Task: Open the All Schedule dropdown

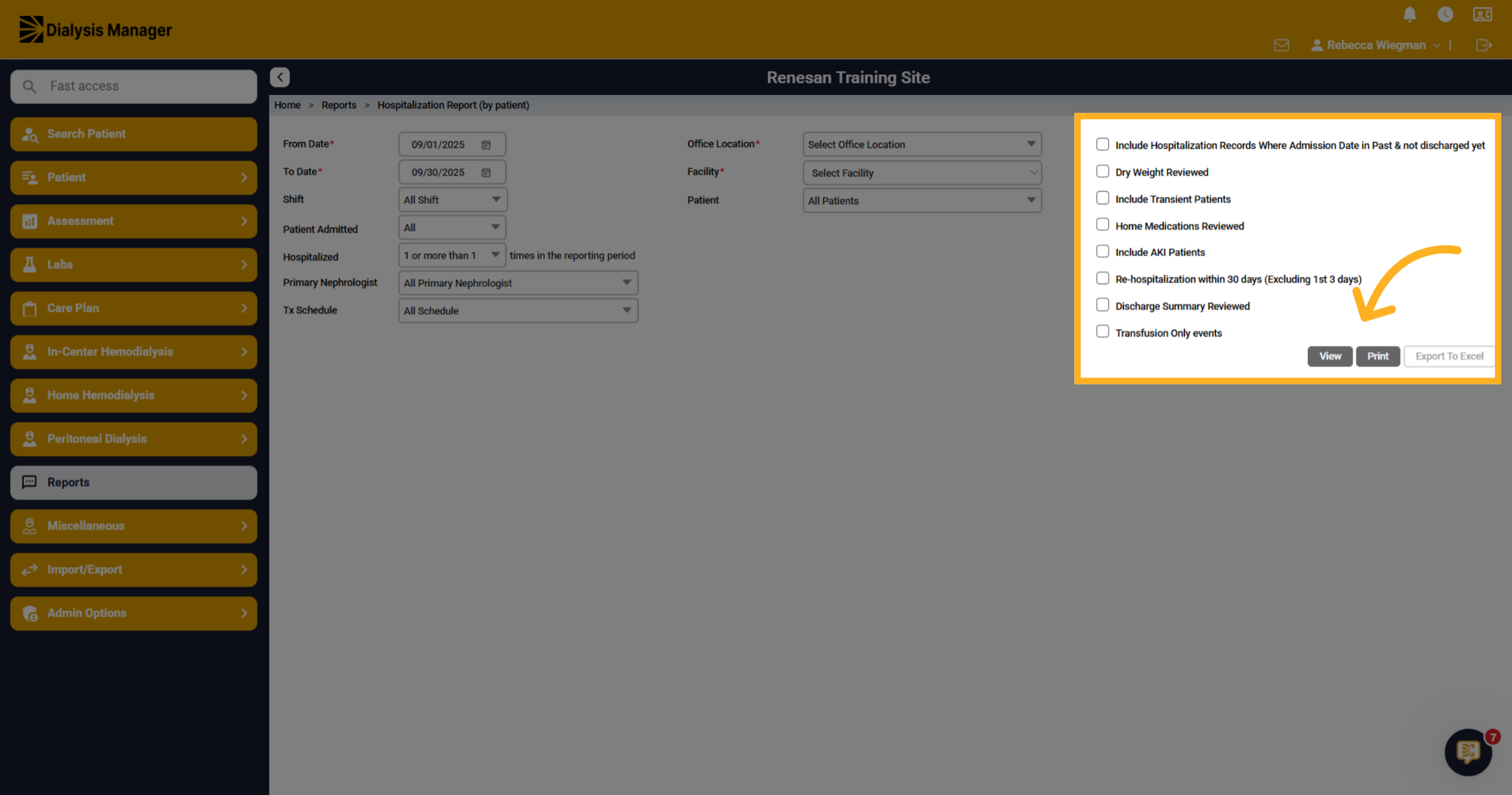Action: (x=518, y=311)
